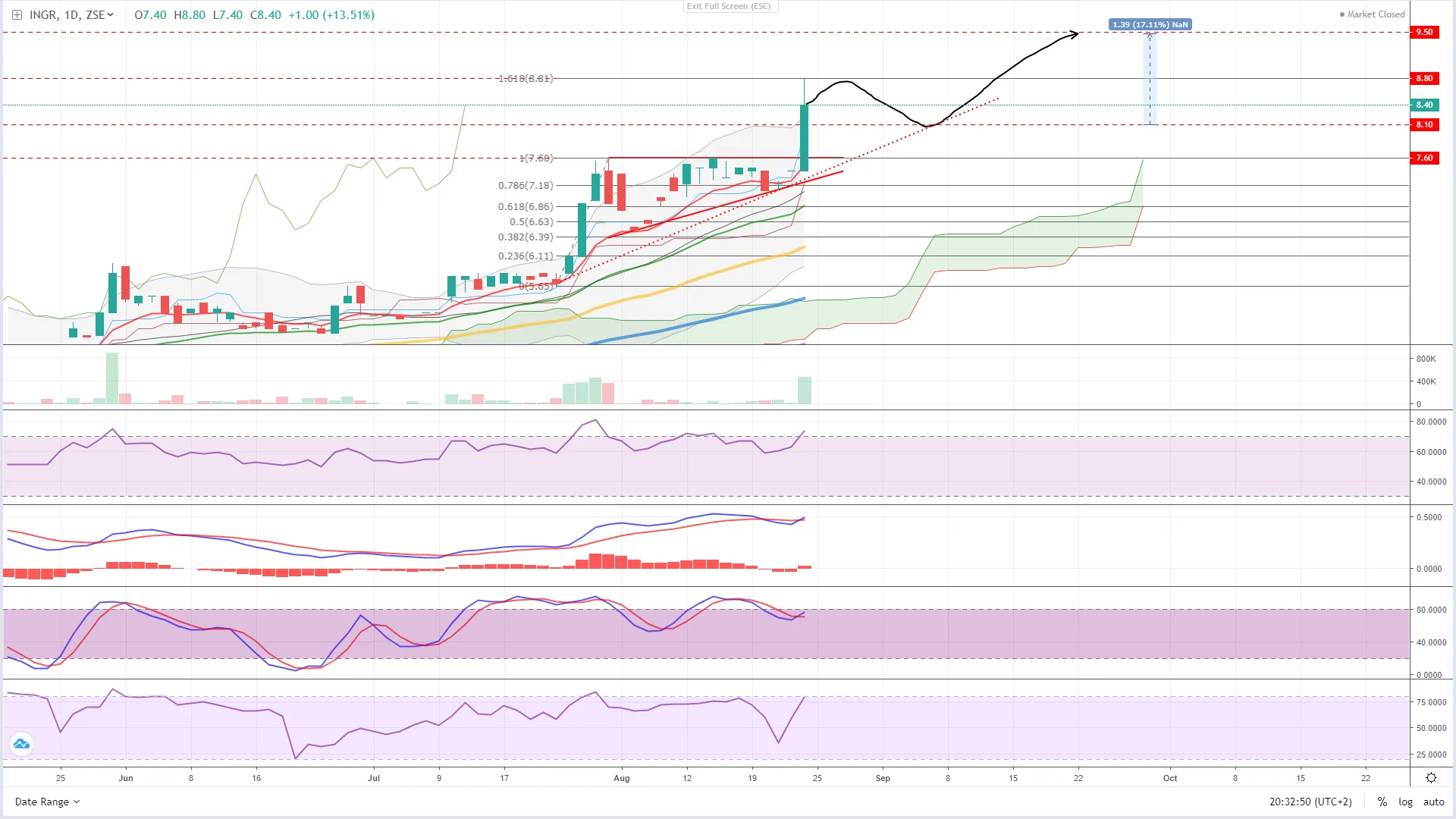Select the 7.60 red price label
The image size is (1456, 819).
point(1424,158)
